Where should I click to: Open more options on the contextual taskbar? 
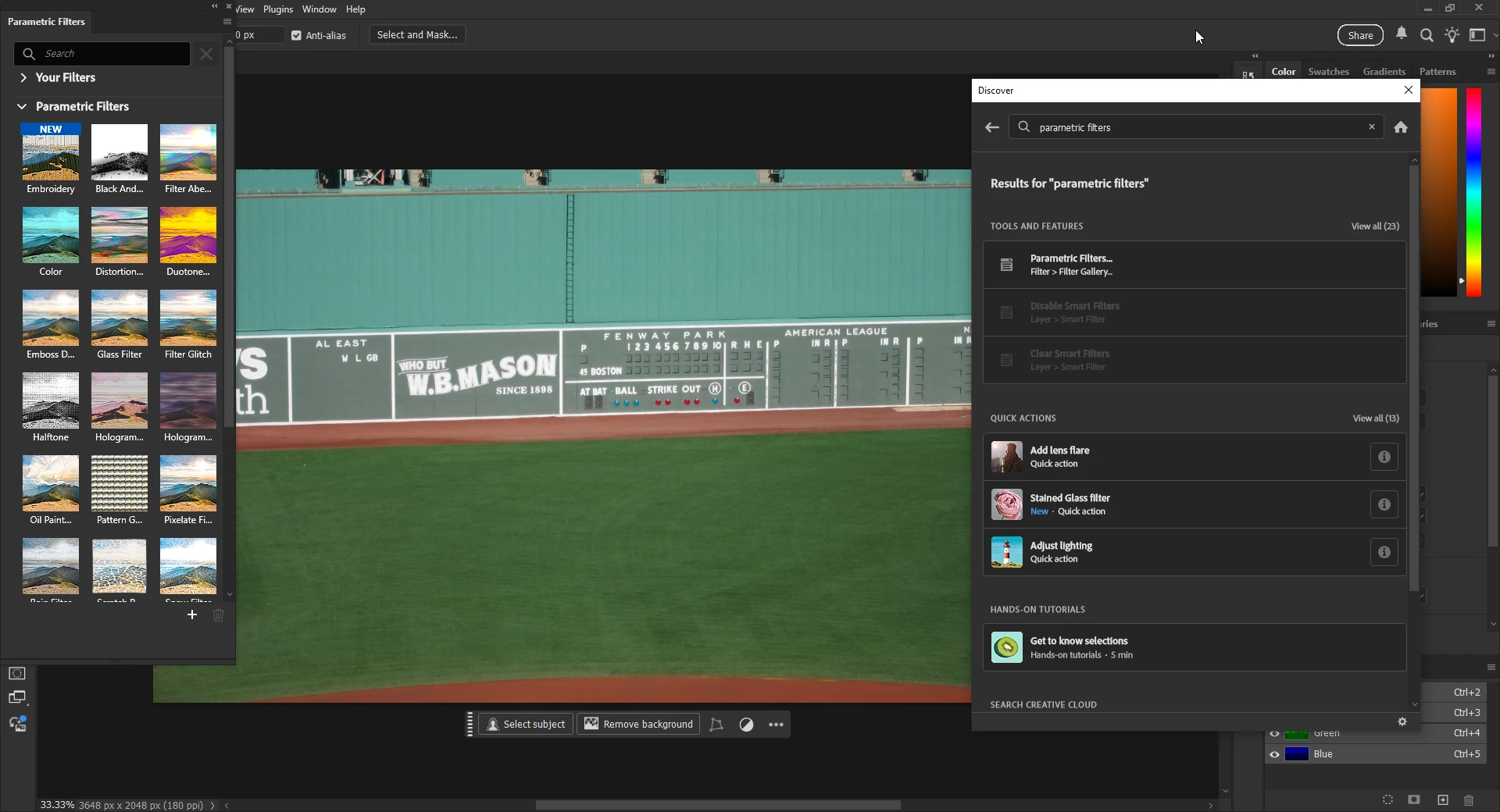point(776,725)
